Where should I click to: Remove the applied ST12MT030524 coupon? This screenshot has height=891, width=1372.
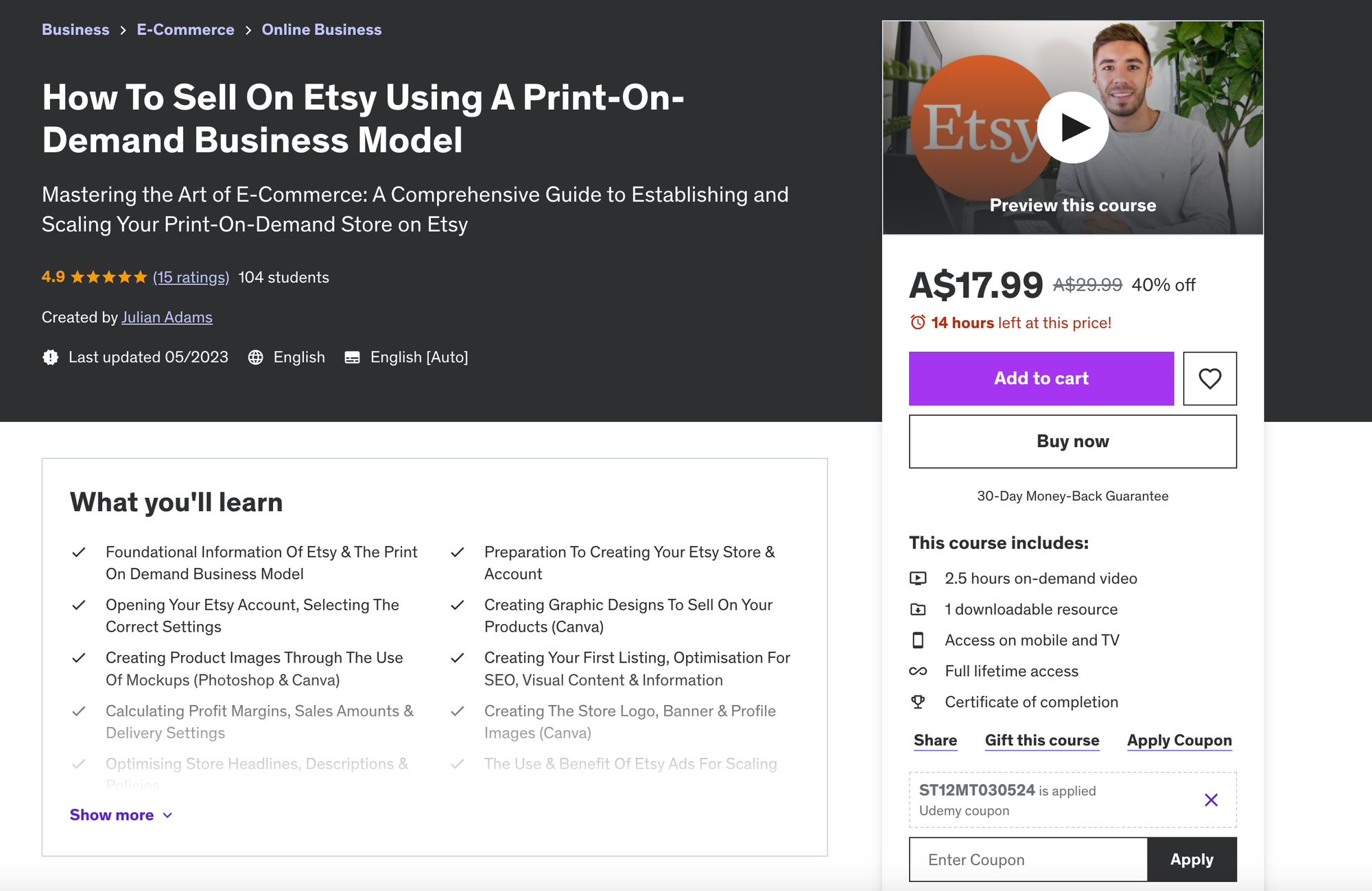1211,800
